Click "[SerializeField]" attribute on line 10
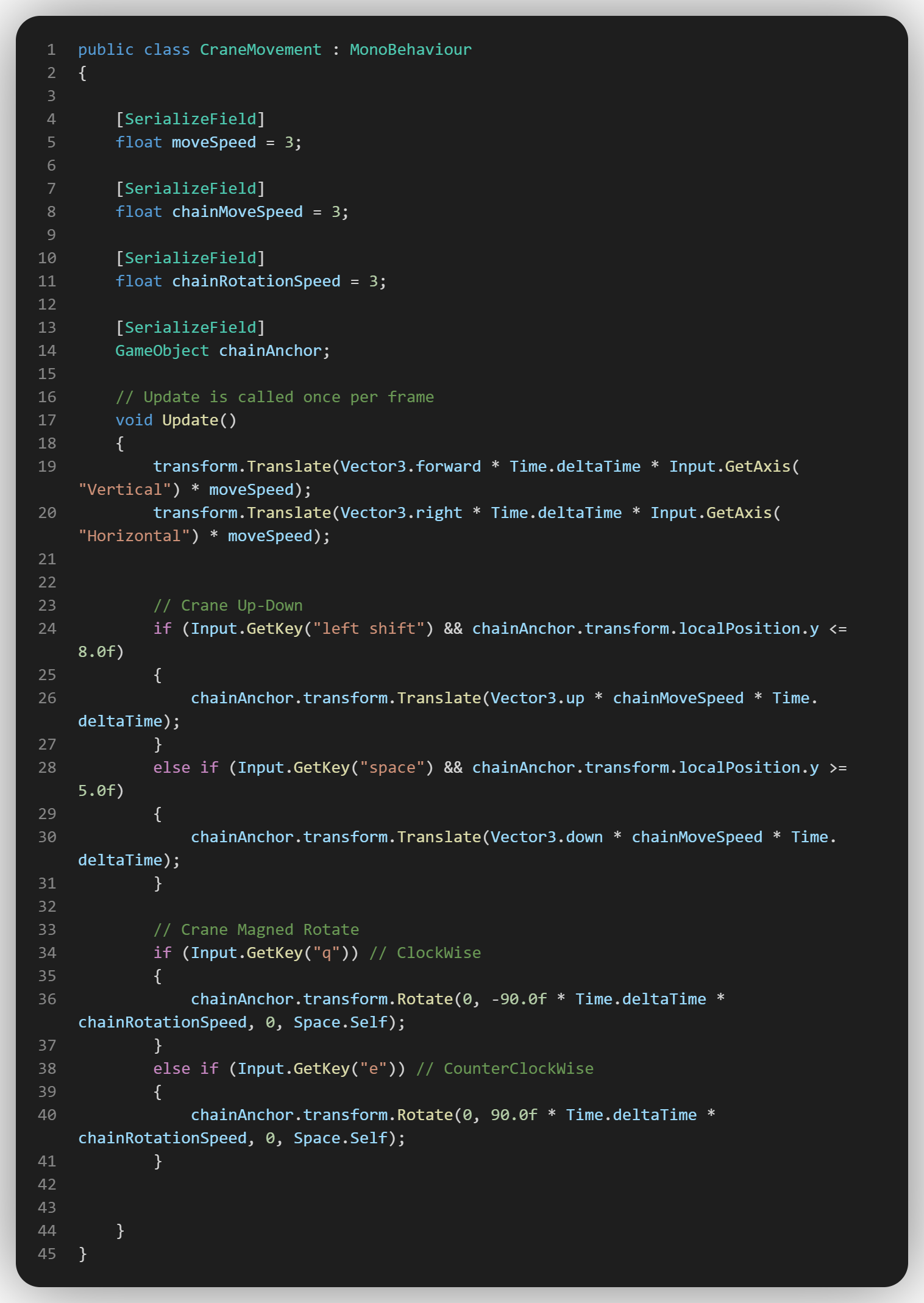 190,258
